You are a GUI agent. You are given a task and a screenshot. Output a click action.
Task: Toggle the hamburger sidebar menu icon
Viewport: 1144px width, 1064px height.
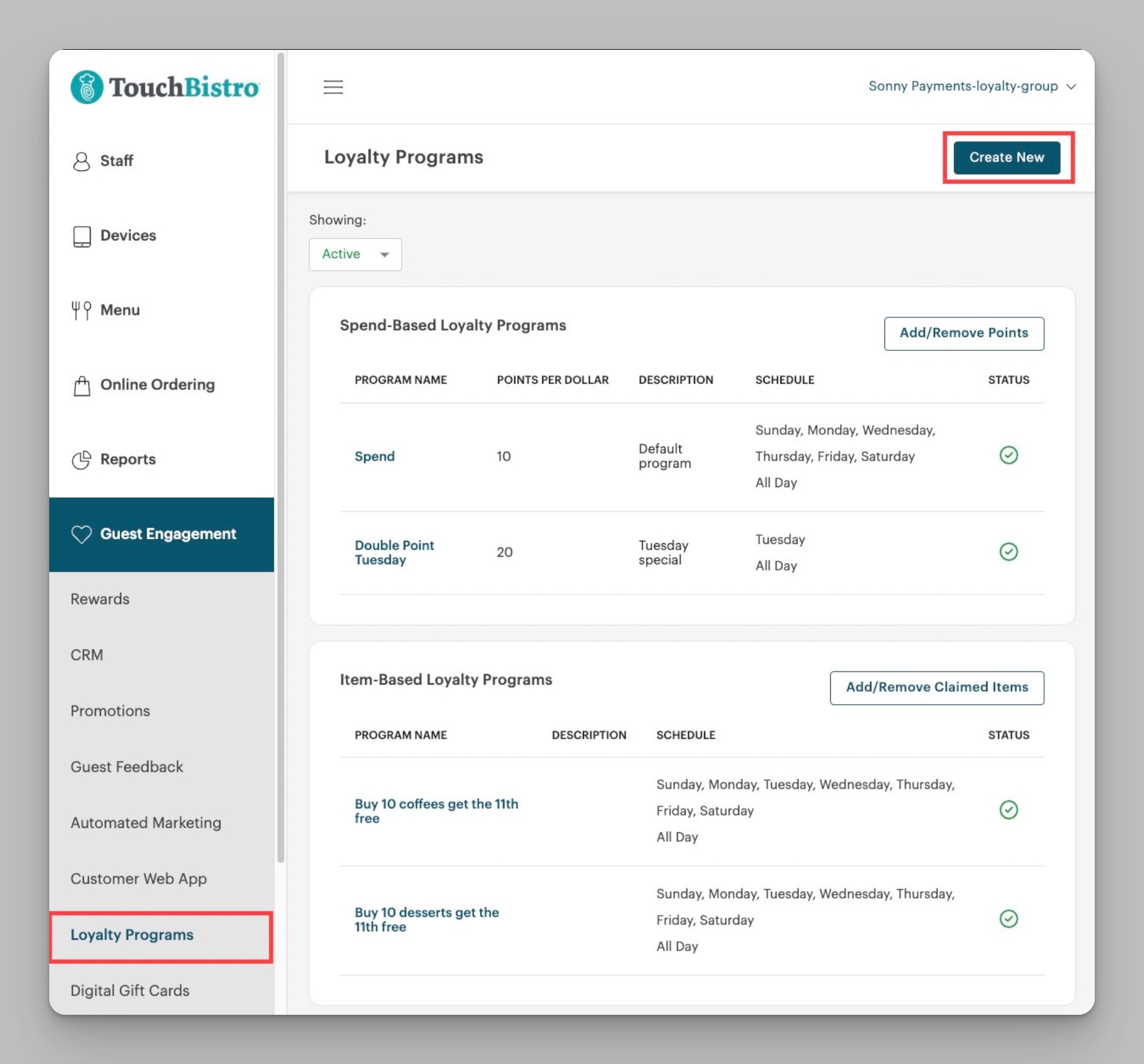333,87
